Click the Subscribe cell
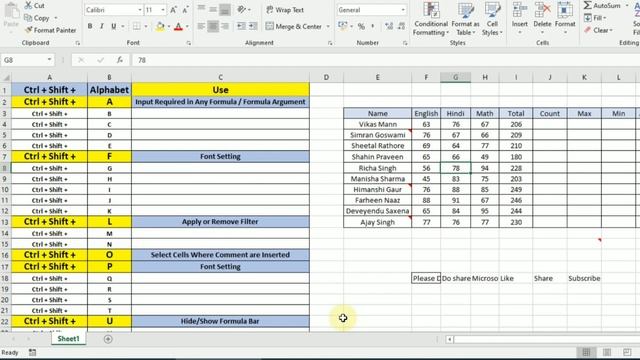640x360 pixels. tap(584, 278)
